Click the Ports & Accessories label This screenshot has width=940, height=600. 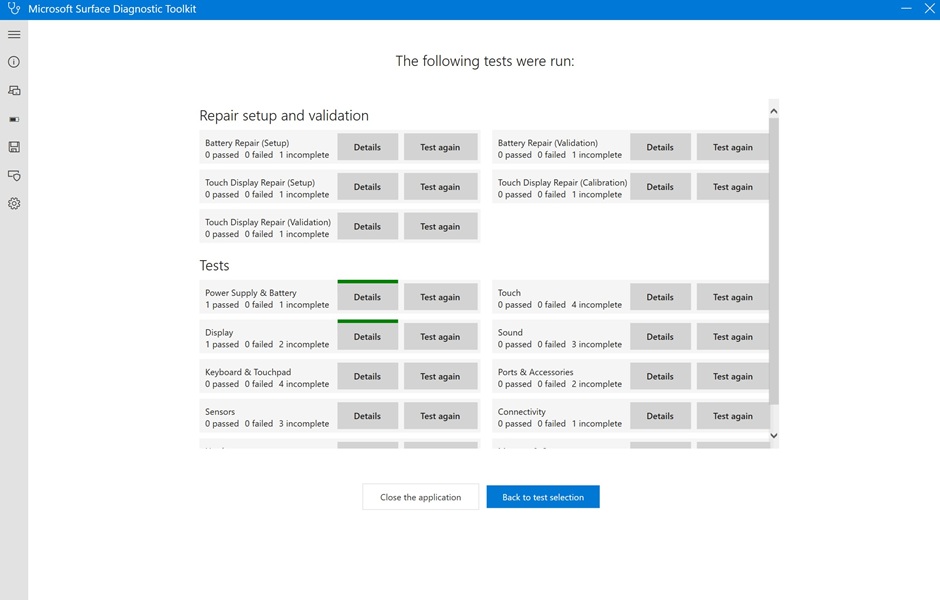[535, 372]
